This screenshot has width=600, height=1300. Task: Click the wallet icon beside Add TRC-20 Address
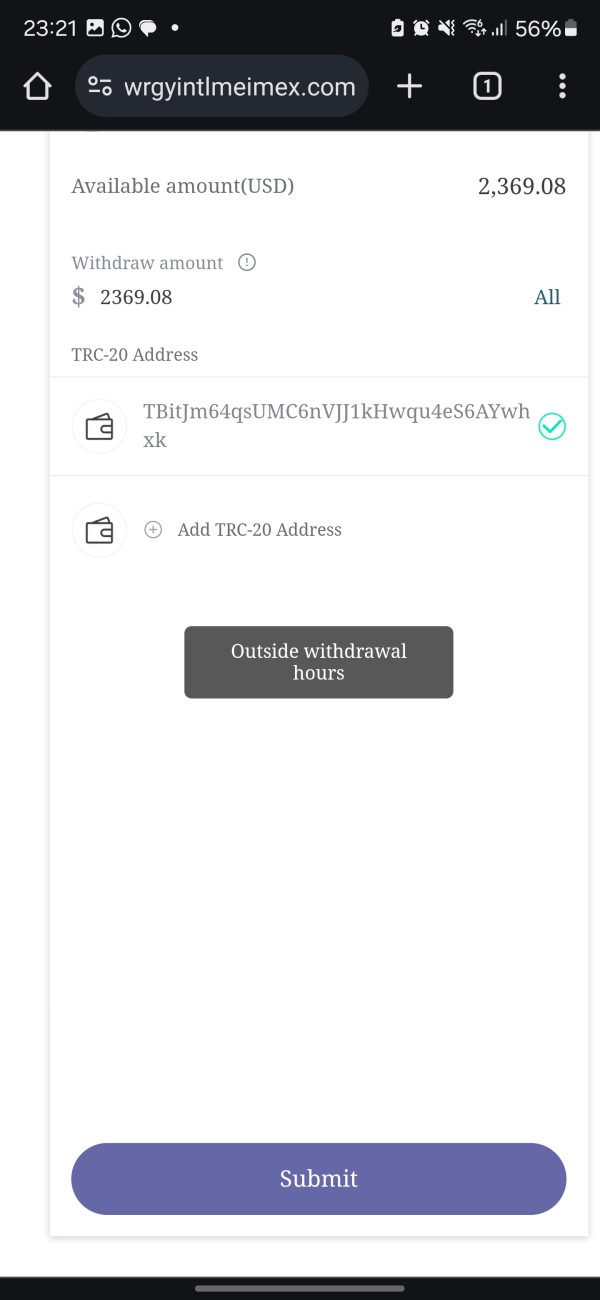click(99, 530)
